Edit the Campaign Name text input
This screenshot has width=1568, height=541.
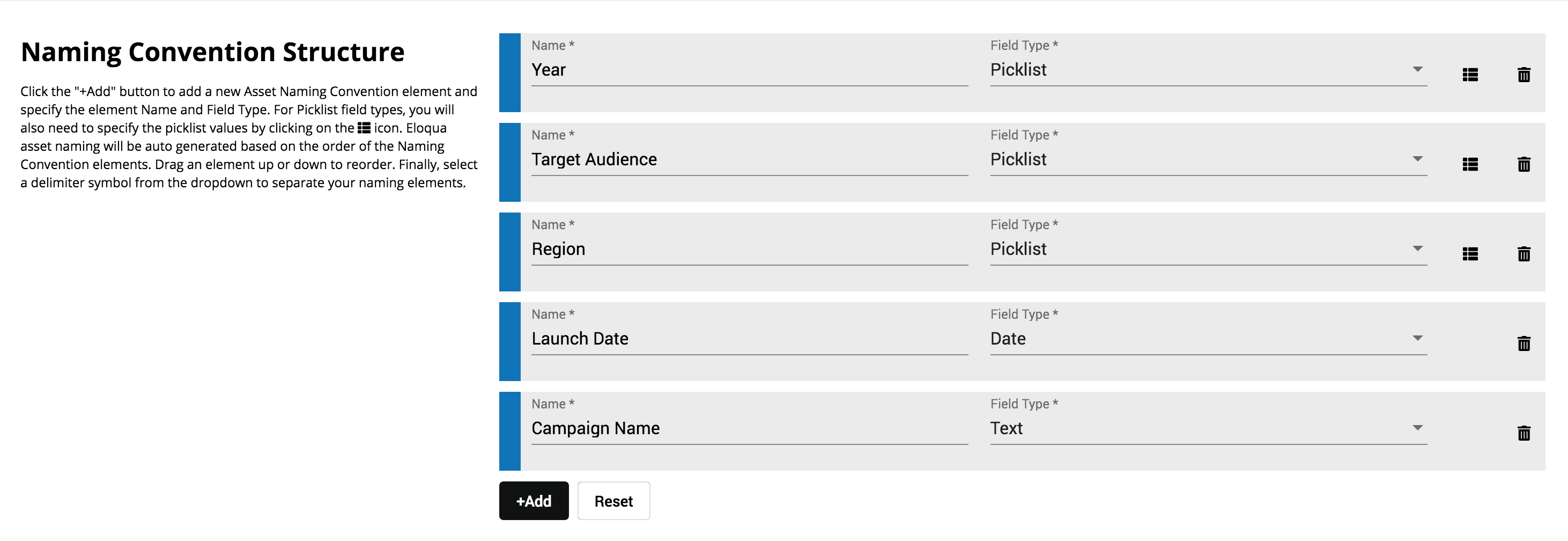click(749, 428)
